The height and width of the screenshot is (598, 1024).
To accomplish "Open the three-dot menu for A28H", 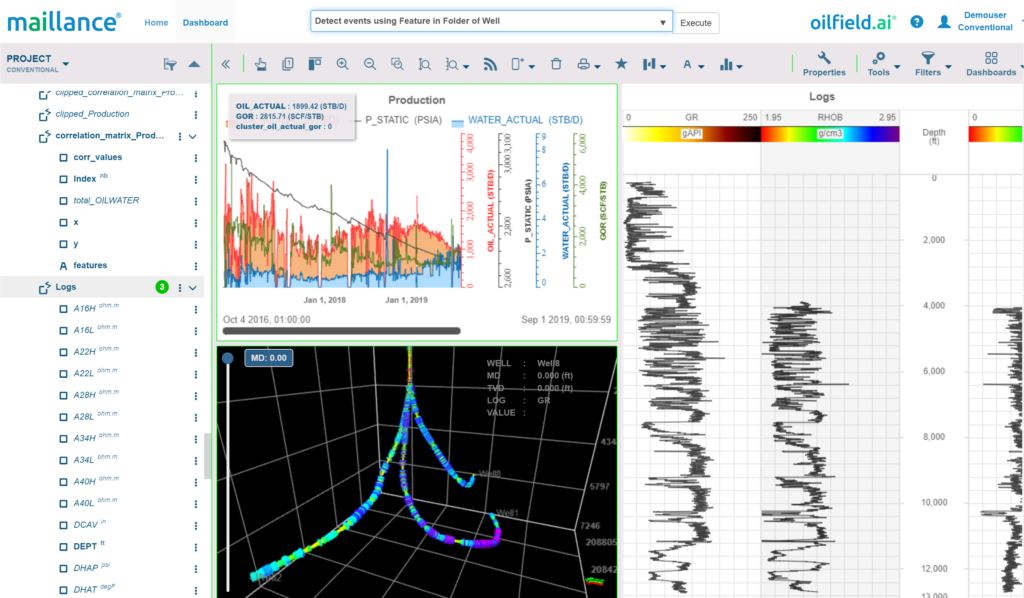I will point(195,396).
